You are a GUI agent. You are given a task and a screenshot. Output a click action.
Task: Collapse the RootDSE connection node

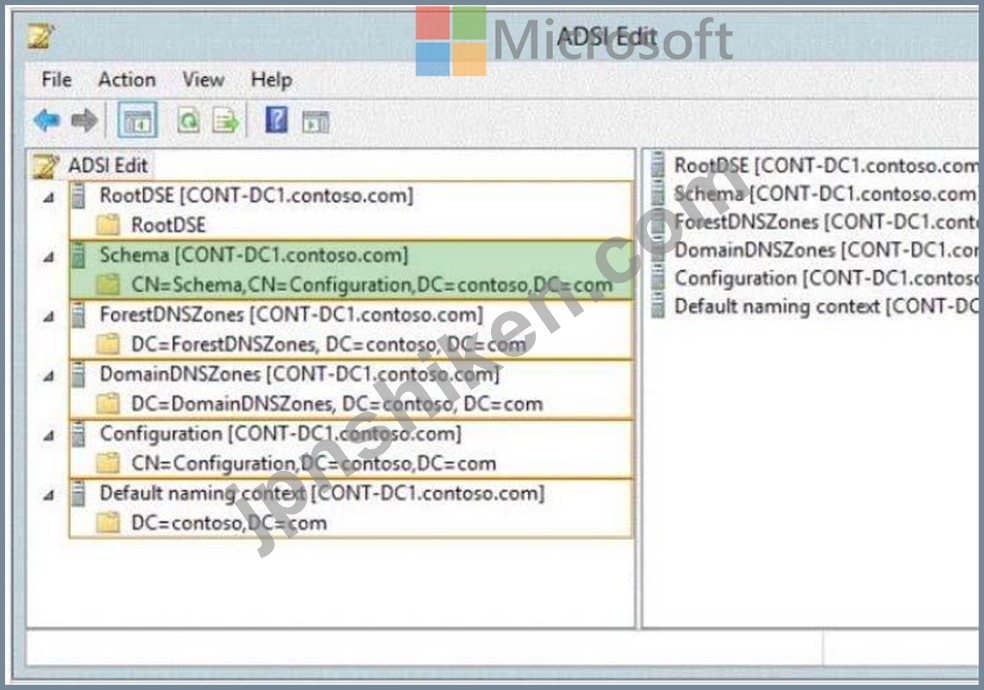[48, 198]
